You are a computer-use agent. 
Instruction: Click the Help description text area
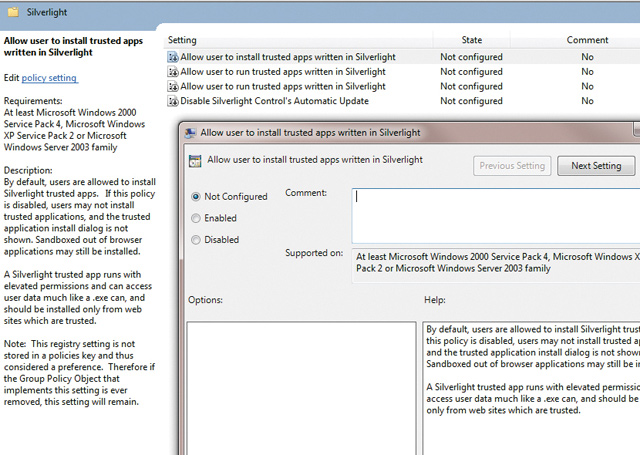coord(531,388)
